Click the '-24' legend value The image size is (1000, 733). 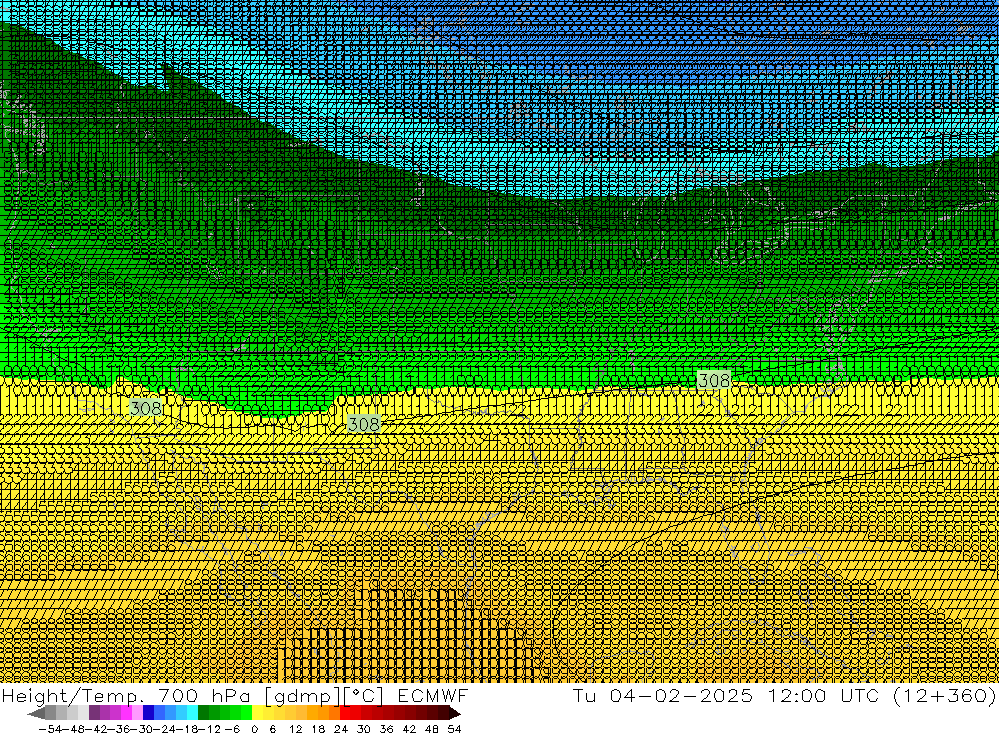tap(166, 729)
